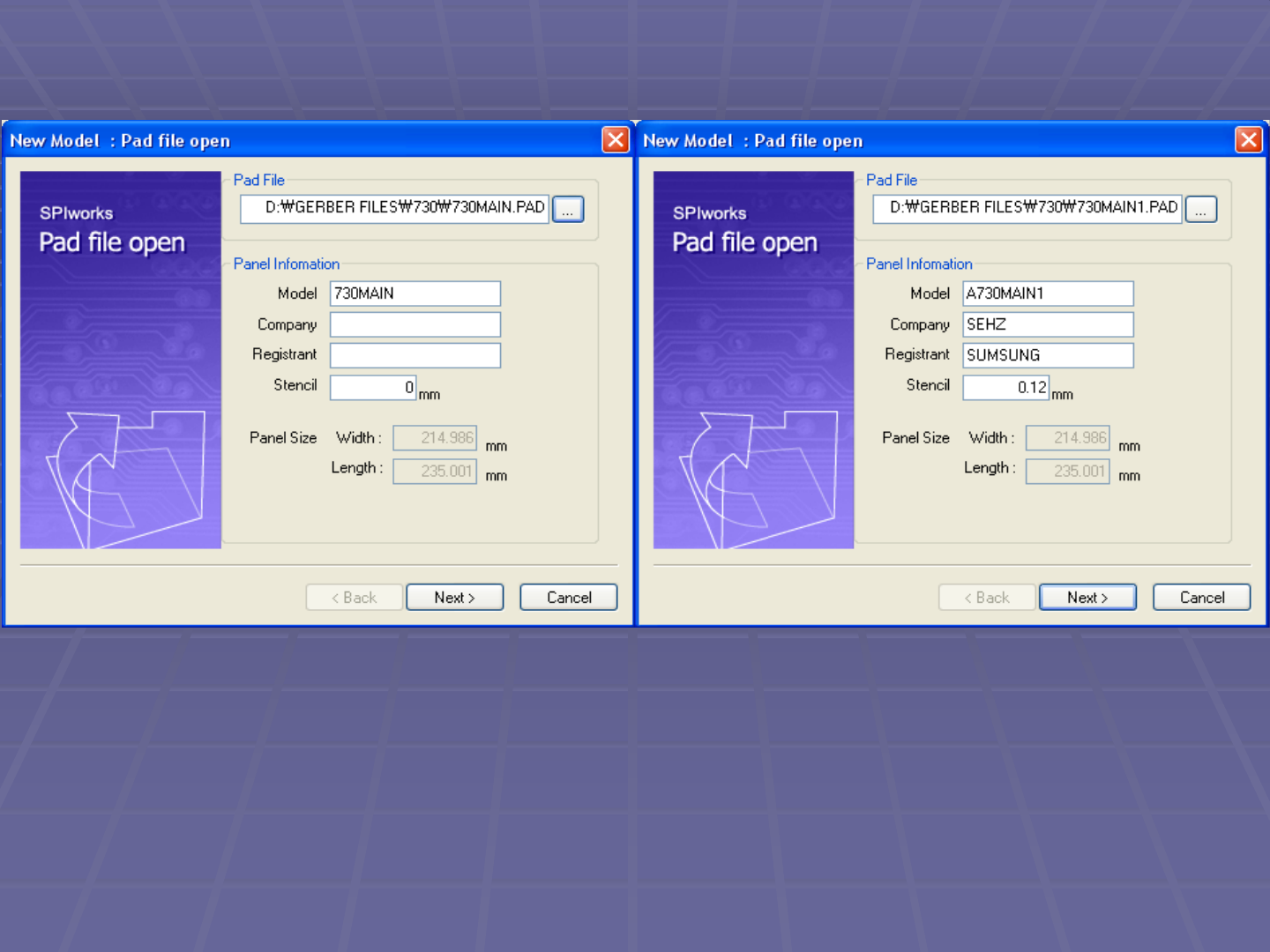The width and height of the screenshot is (1270, 952).
Task: Cancel the dialog with the 730MAIN.PAD file
Action: pos(569,598)
